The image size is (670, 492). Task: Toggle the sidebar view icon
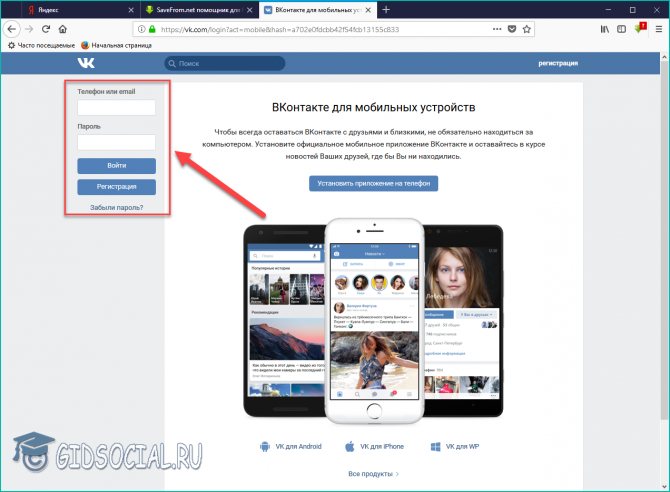[621, 29]
